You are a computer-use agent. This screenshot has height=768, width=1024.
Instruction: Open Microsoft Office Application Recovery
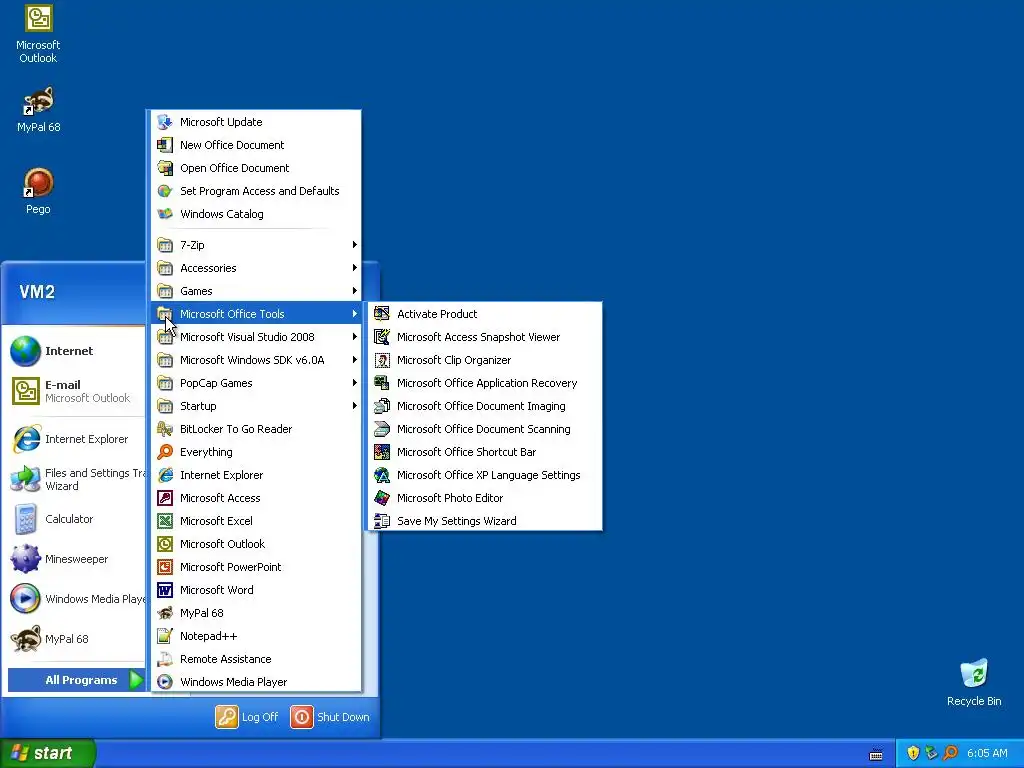click(x=485, y=383)
